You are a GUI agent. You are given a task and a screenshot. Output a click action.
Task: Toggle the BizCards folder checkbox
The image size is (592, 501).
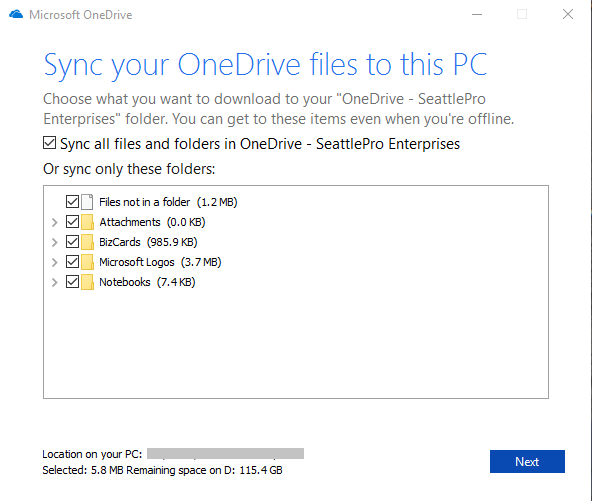(x=72, y=242)
